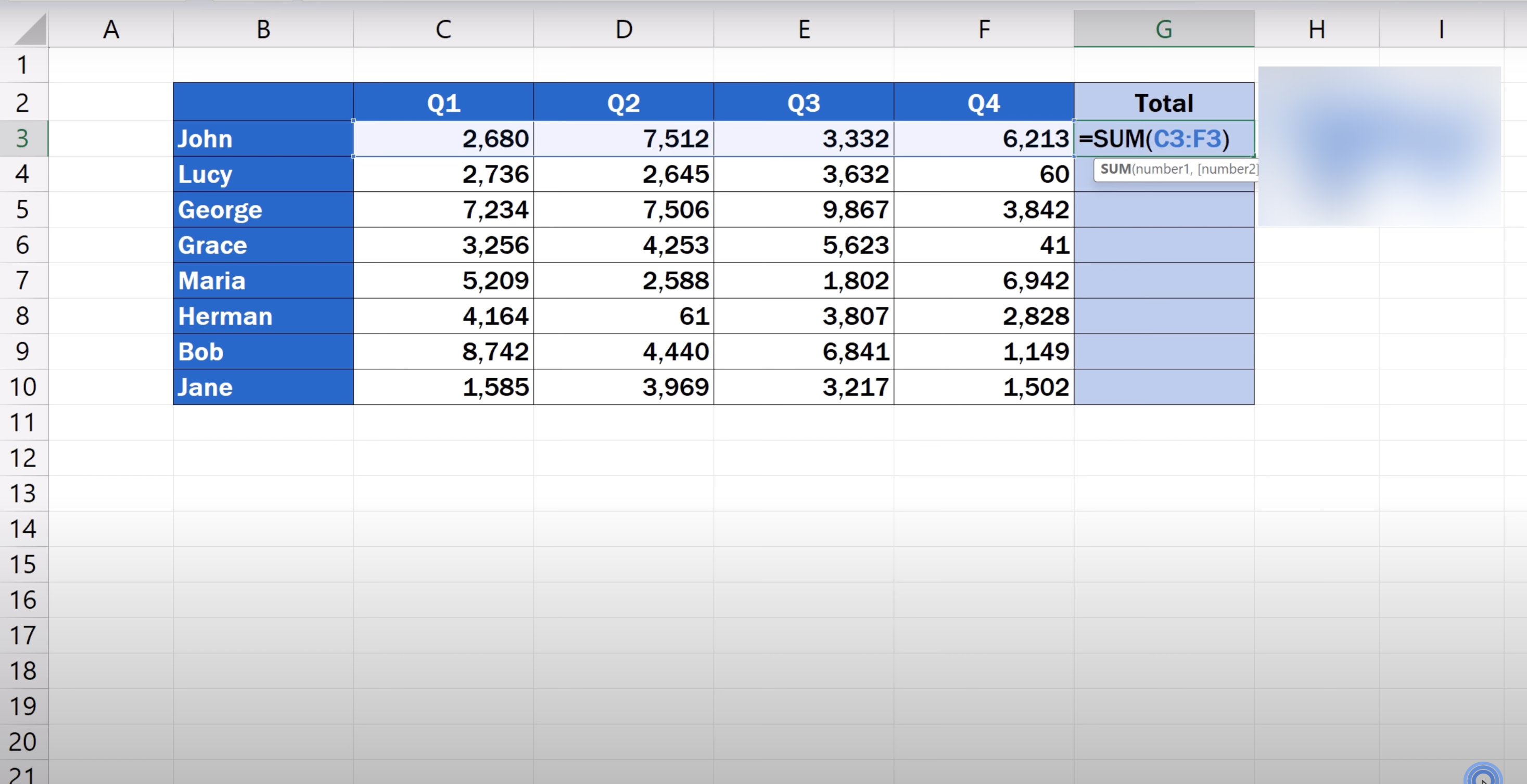This screenshot has height=784, width=1527.
Task: Click the SUM function name in the tooltip
Action: point(1115,169)
